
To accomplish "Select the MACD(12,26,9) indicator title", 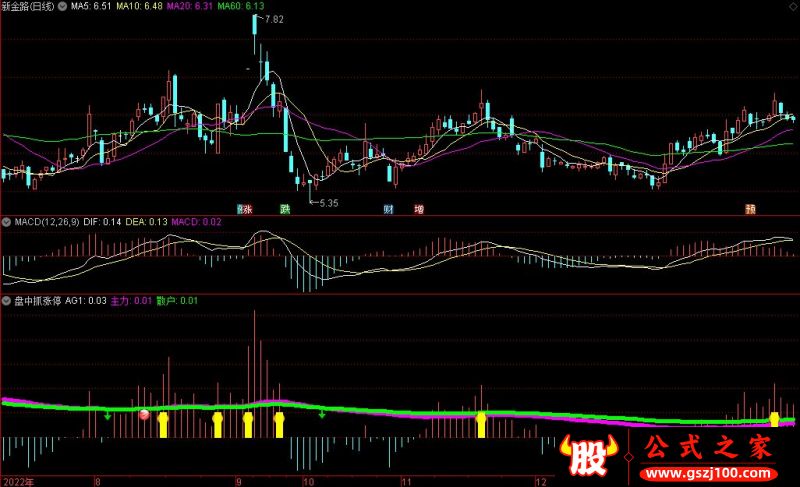I will [47, 222].
